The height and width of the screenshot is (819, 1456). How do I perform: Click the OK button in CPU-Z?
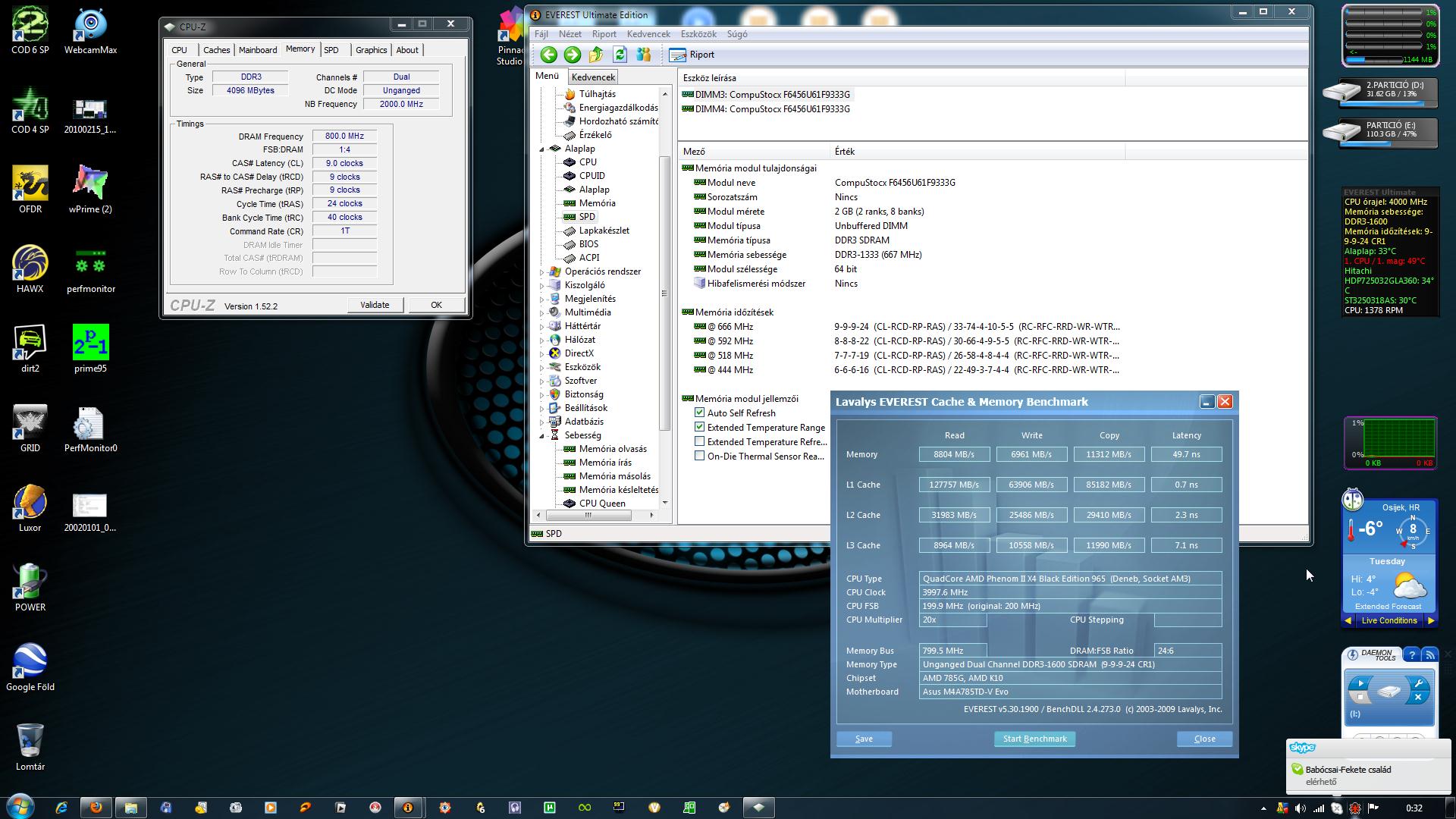pos(436,305)
